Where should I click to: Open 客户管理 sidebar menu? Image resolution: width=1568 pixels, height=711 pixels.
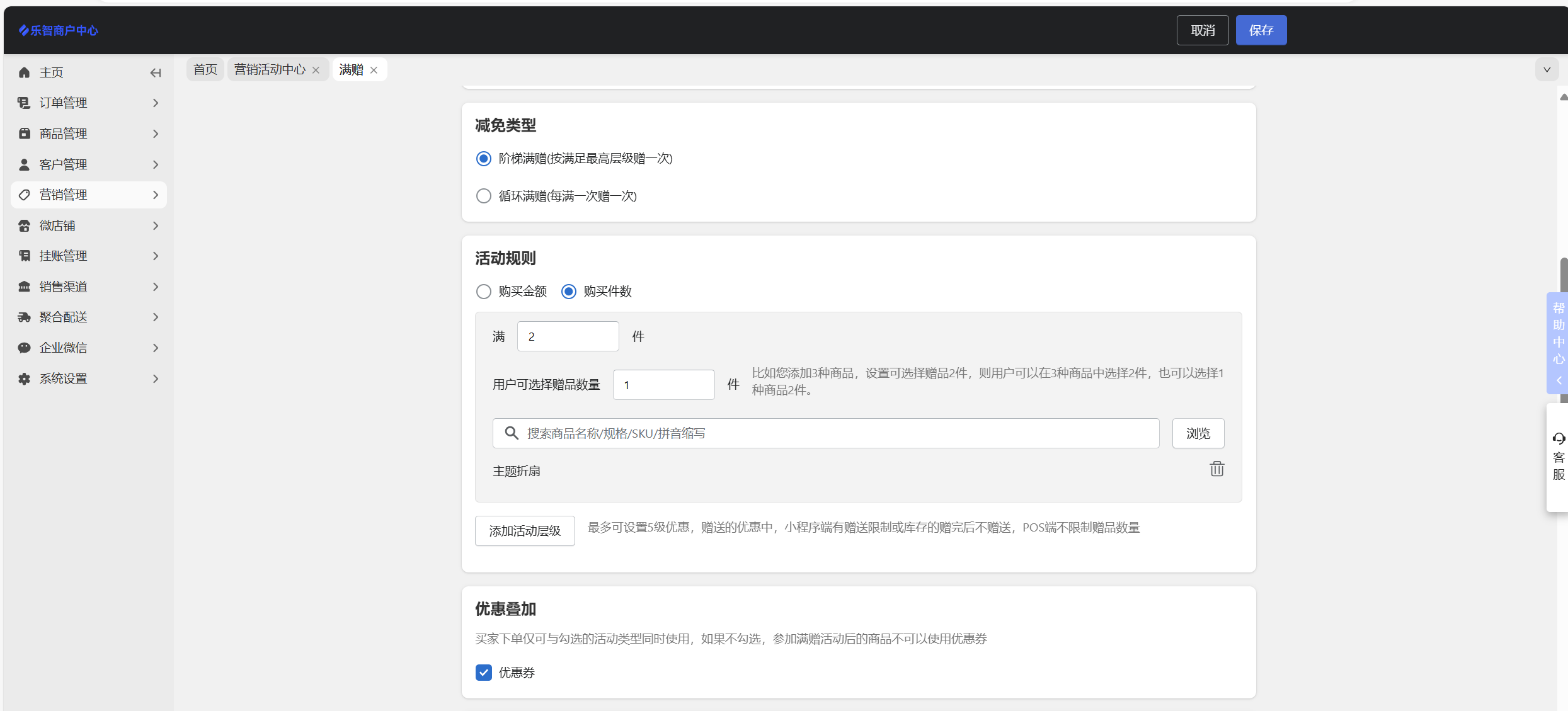click(x=89, y=164)
